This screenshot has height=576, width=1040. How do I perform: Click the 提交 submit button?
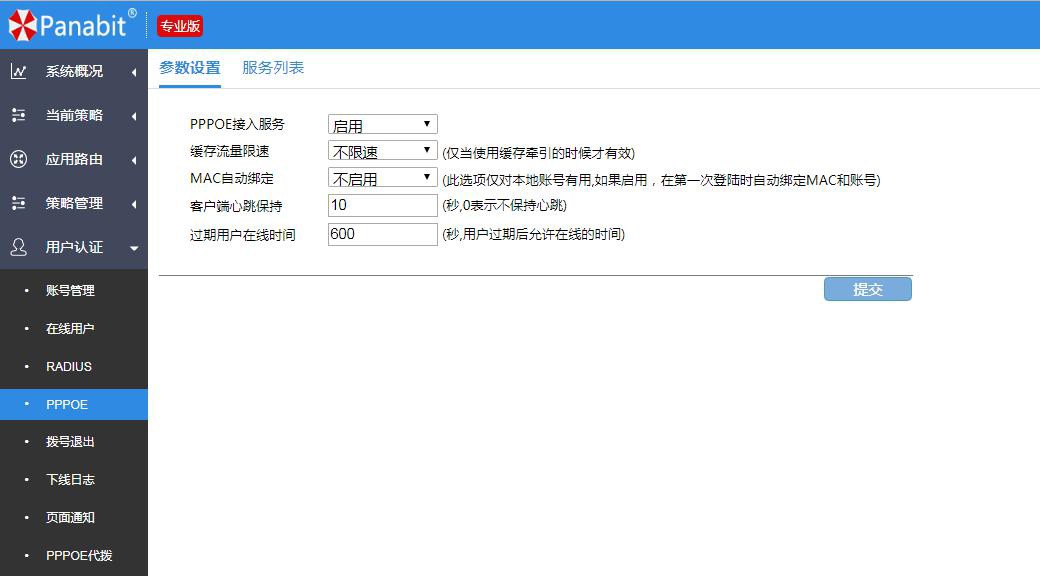pyautogui.click(x=868, y=289)
